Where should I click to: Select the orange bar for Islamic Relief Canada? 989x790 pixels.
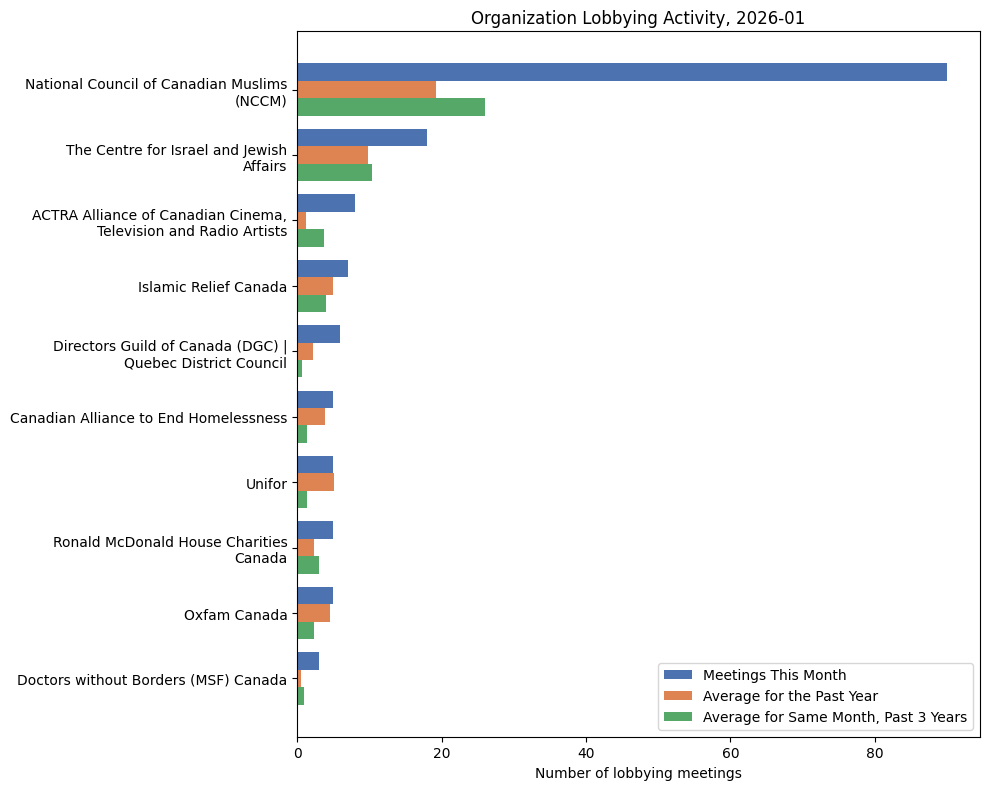tap(315, 285)
